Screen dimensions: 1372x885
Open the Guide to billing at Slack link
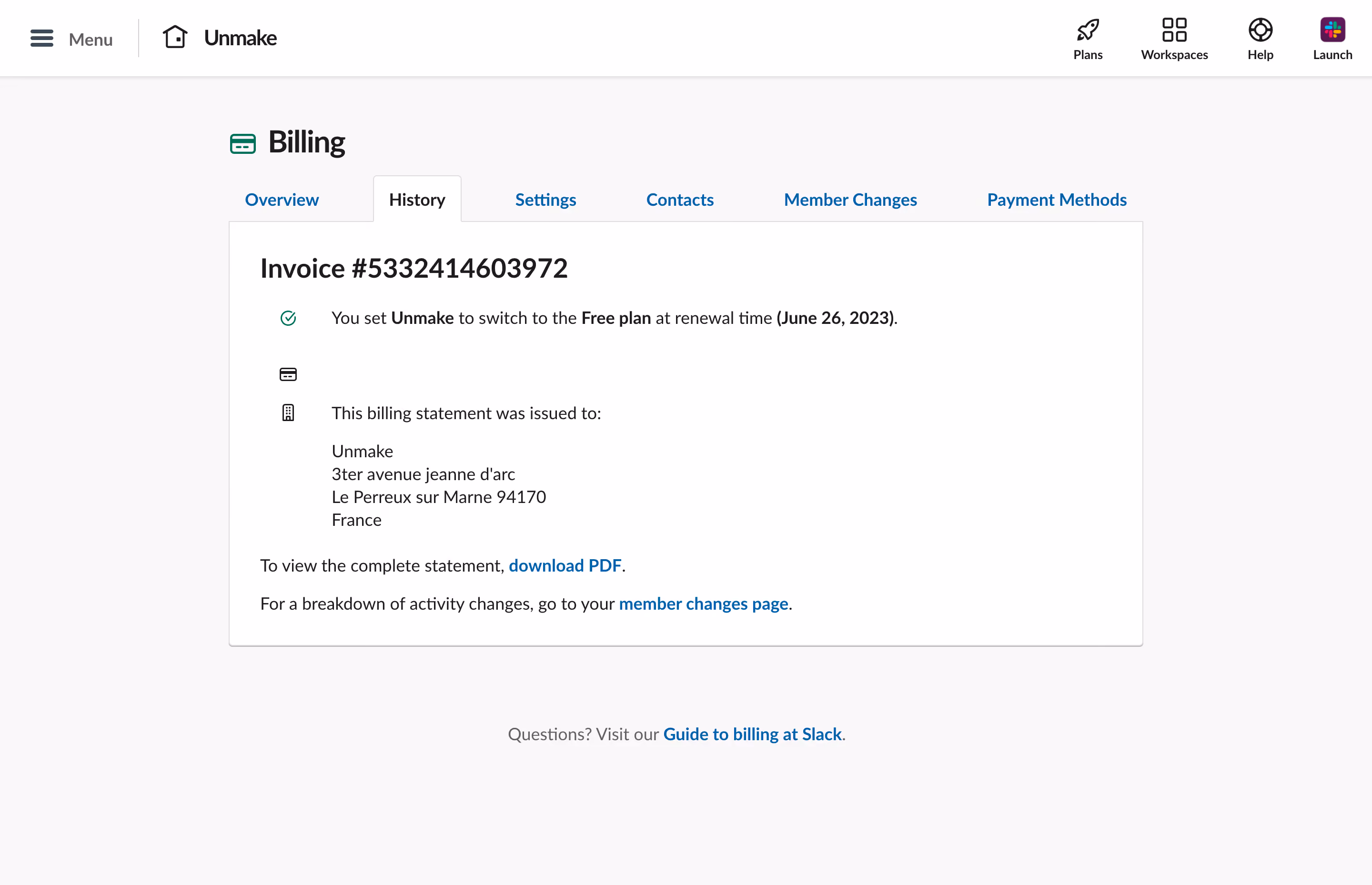[x=752, y=734]
